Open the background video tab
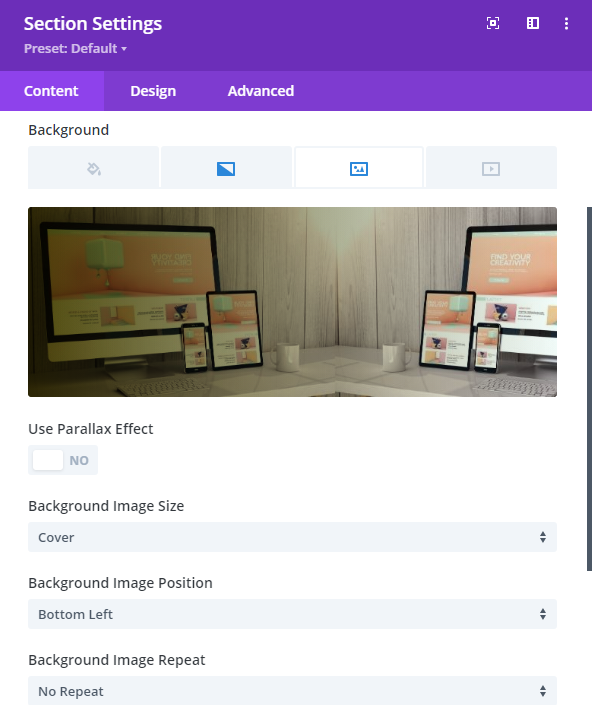592x705 pixels. 491,168
